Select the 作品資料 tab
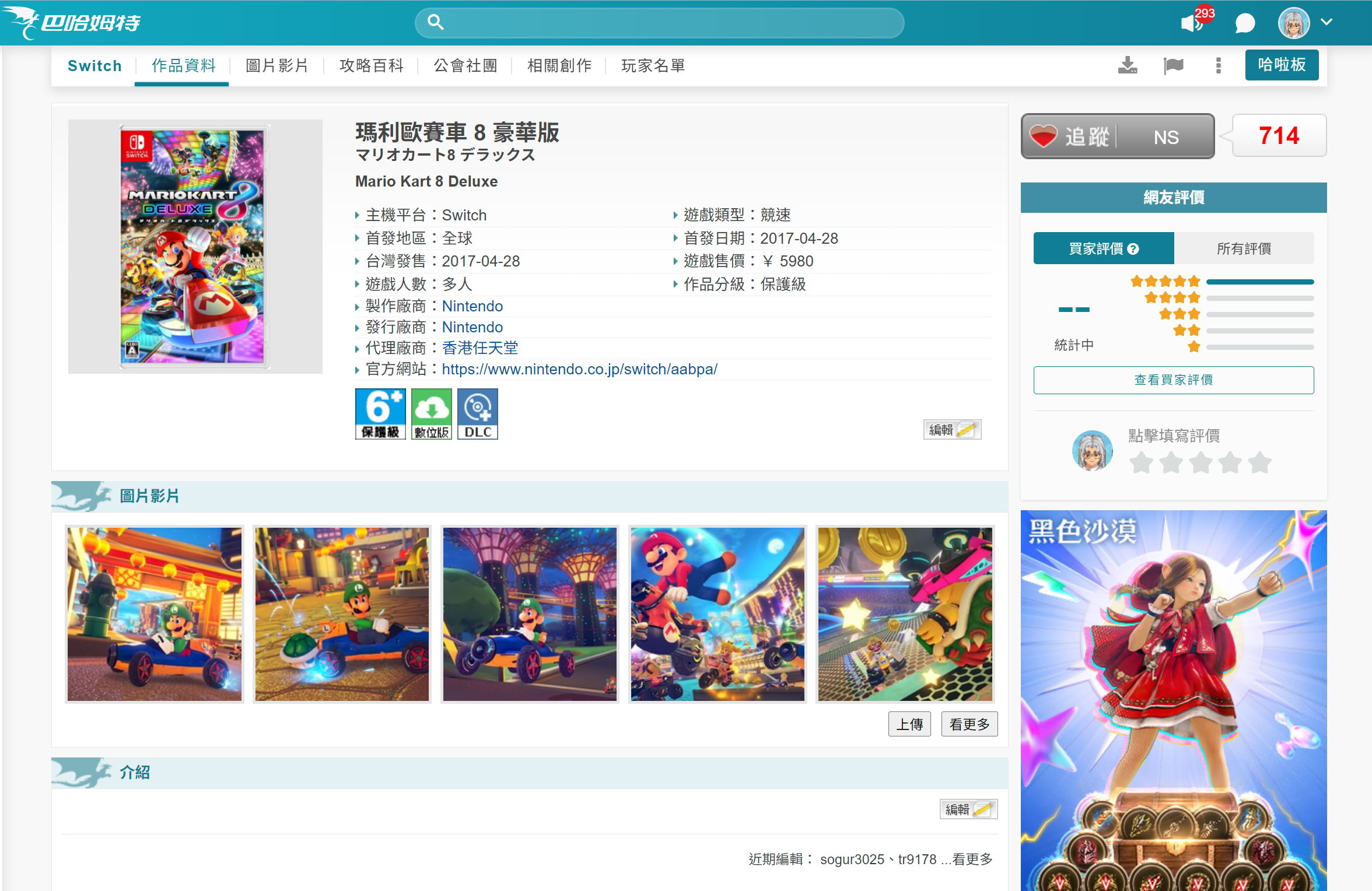Image resolution: width=1372 pixels, height=891 pixels. pyautogui.click(x=183, y=66)
